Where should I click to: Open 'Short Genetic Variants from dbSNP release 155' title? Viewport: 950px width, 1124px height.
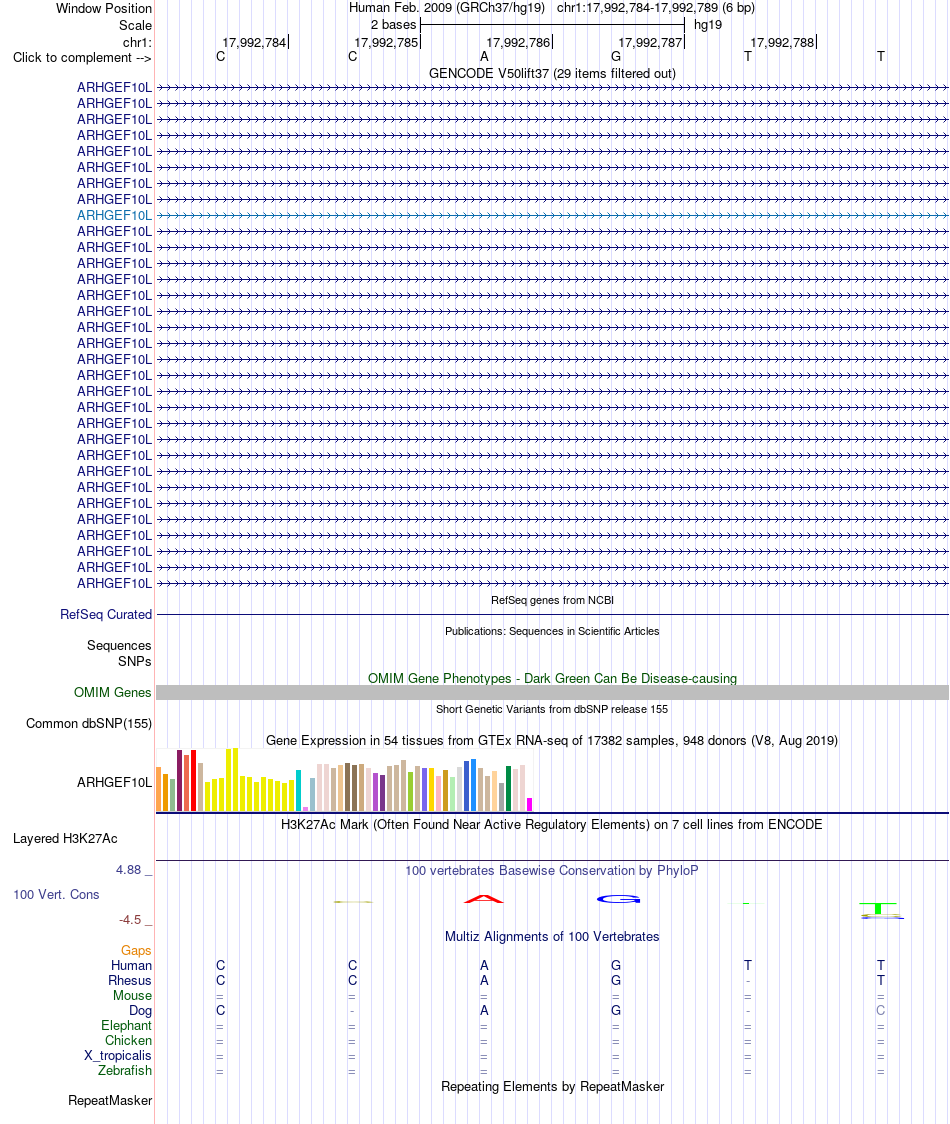552,709
